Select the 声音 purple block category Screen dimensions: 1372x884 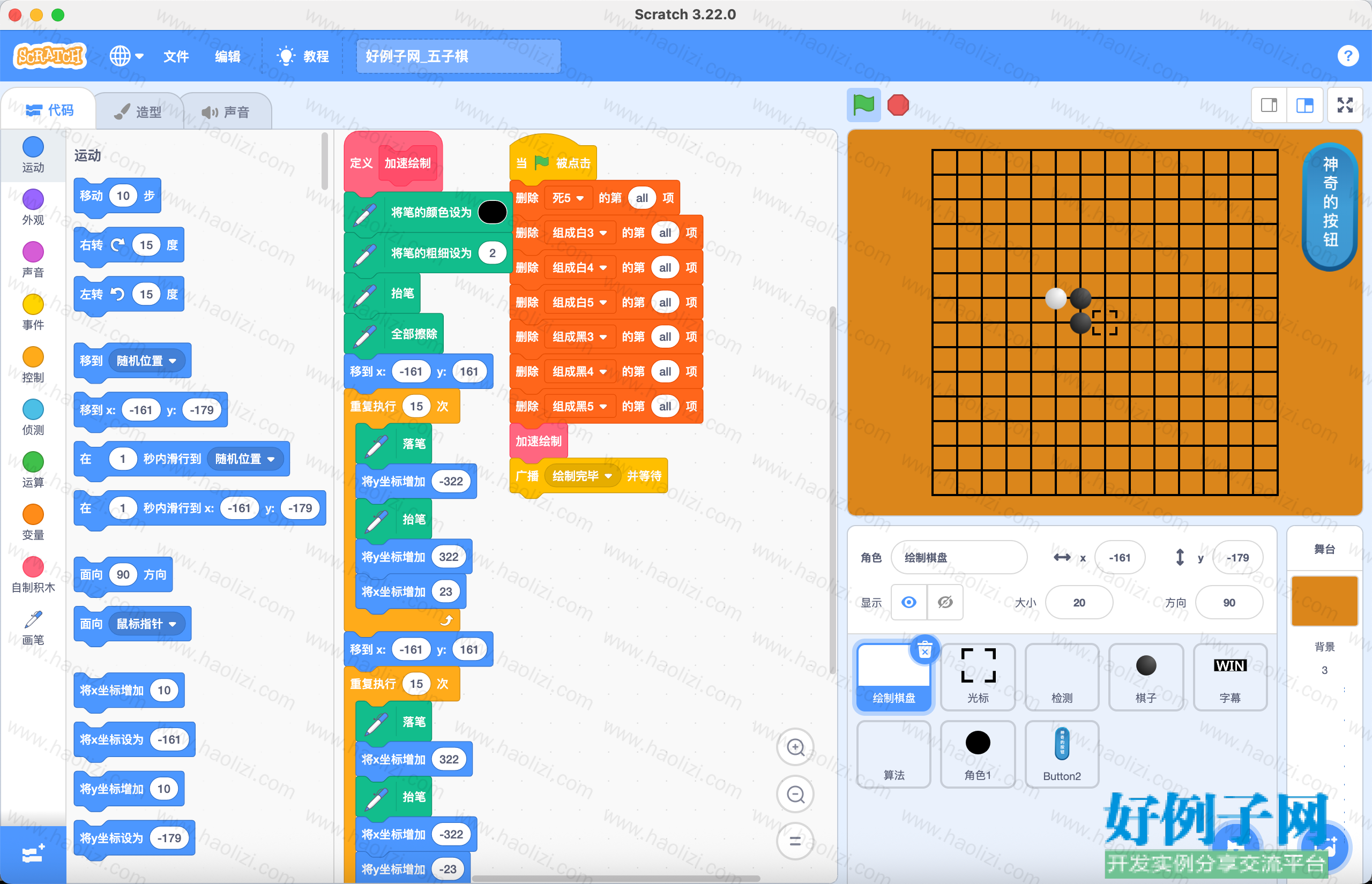[x=33, y=259]
